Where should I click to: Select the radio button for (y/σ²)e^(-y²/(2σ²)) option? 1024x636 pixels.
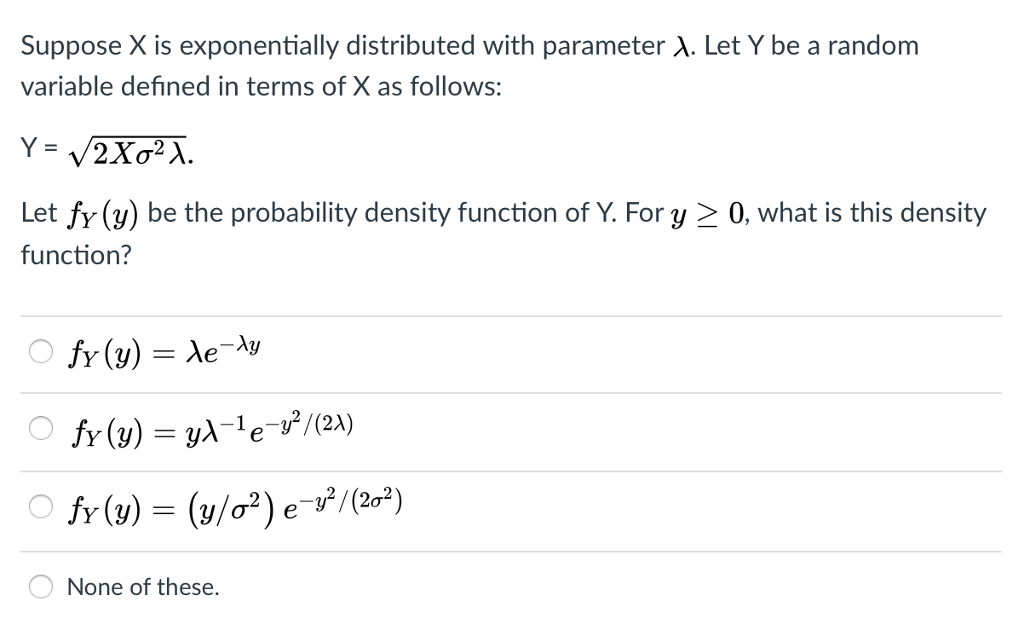pos(40,508)
